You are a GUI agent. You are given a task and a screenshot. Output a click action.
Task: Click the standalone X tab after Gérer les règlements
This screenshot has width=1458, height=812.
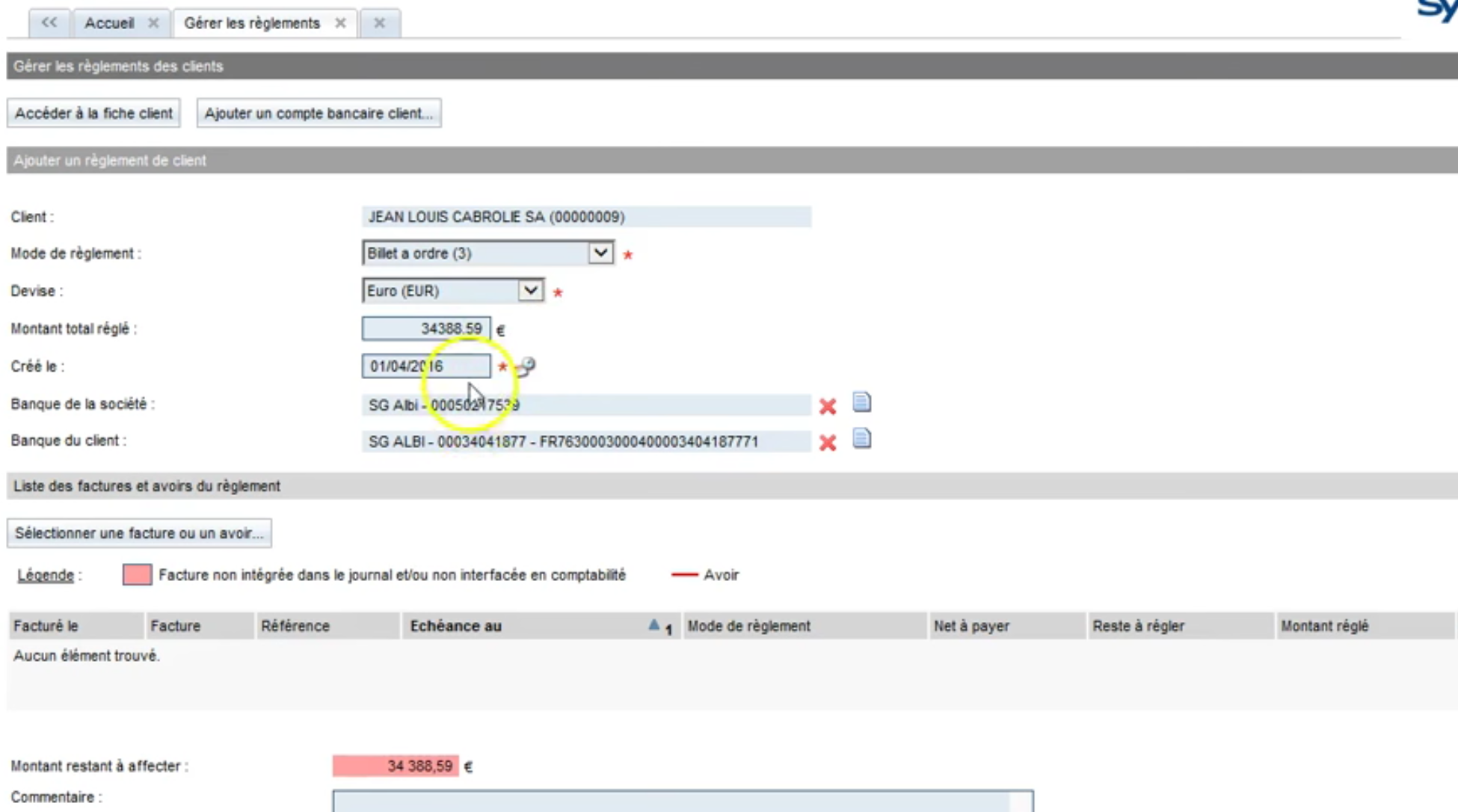pos(380,23)
